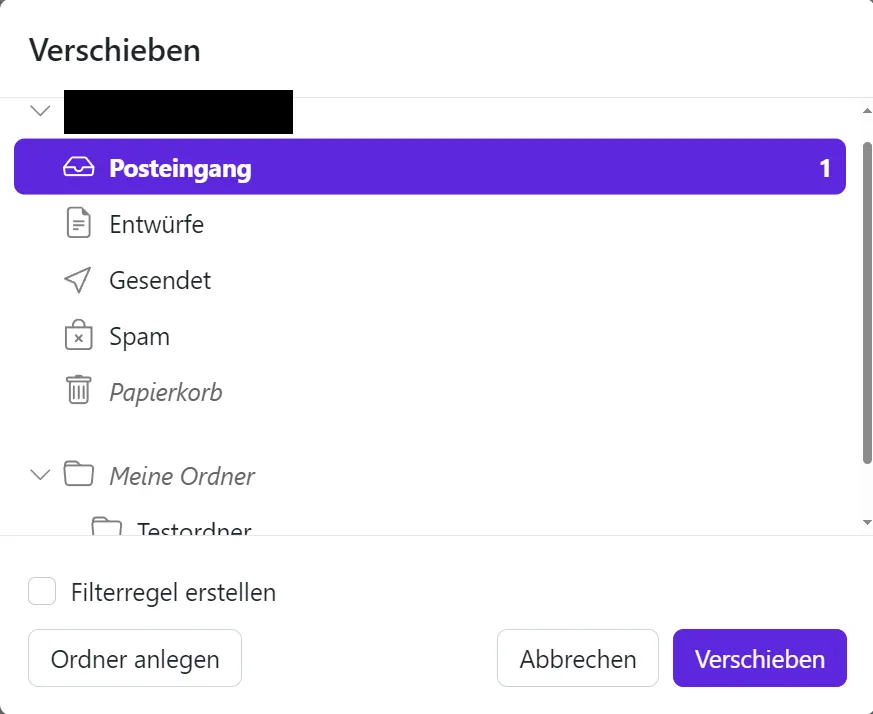873x714 pixels.
Task: Select the Entwürfe folder as destination
Action: pos(156,223)
